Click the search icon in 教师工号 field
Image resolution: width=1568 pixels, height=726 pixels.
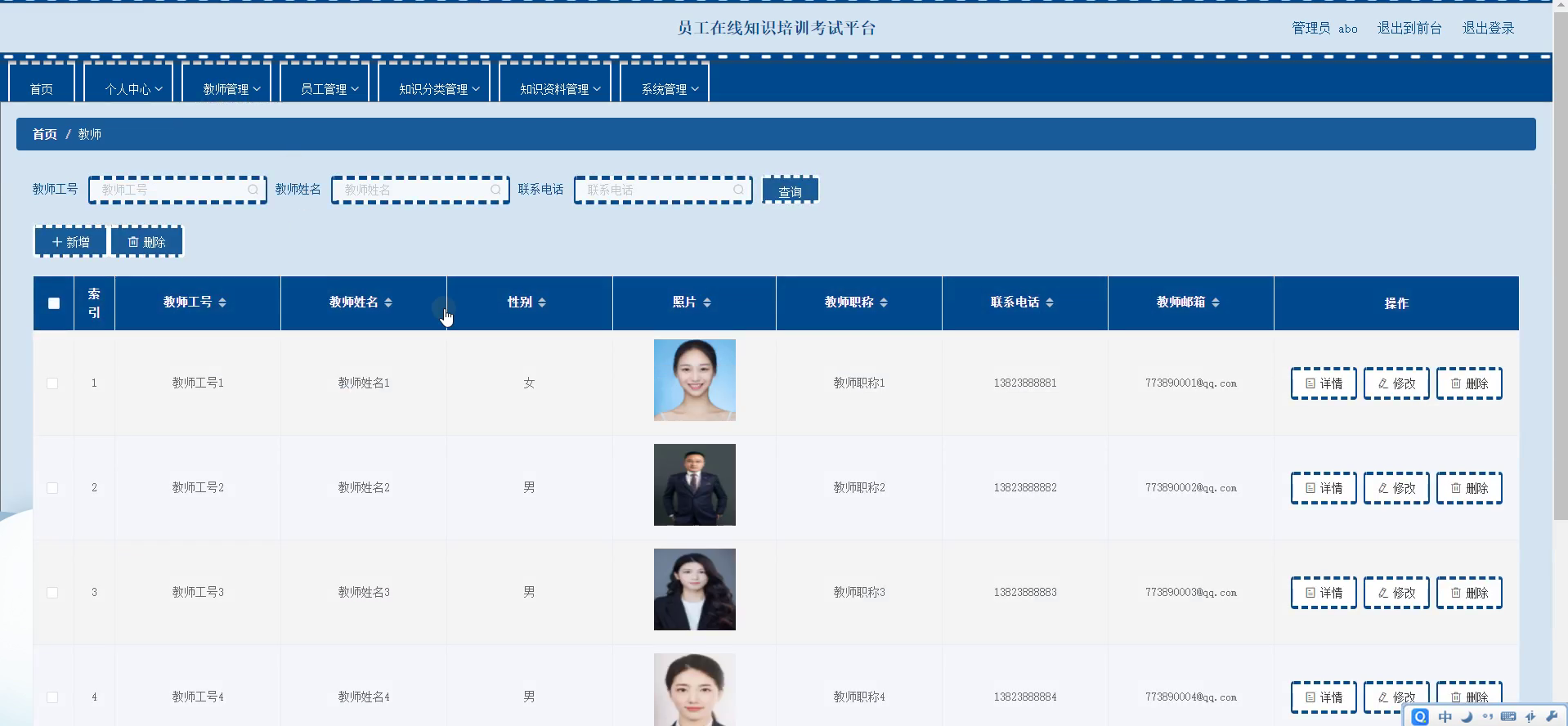(x=253, y=190)
